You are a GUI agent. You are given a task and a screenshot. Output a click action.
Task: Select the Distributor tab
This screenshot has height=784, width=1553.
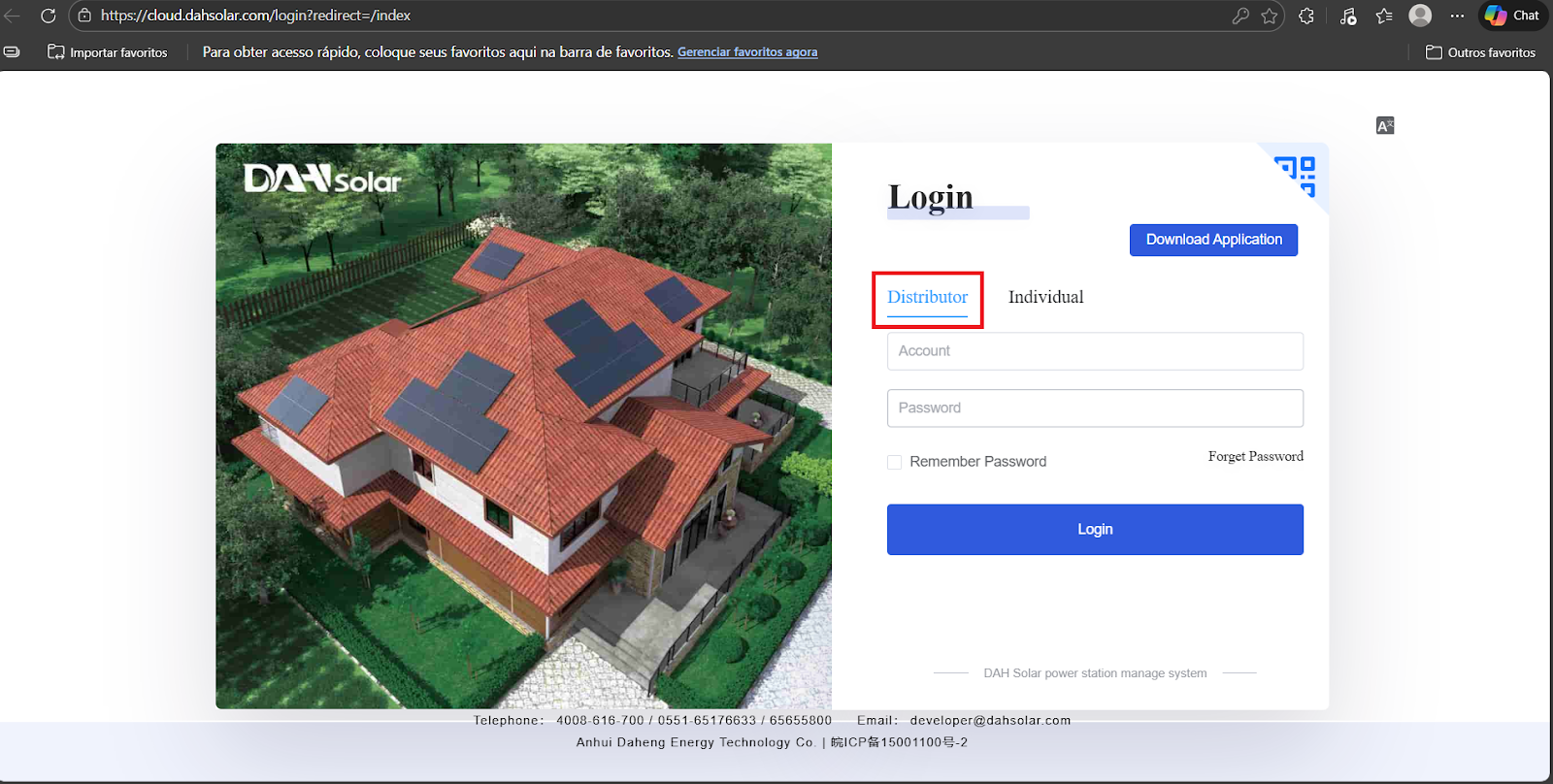point(927,298)
